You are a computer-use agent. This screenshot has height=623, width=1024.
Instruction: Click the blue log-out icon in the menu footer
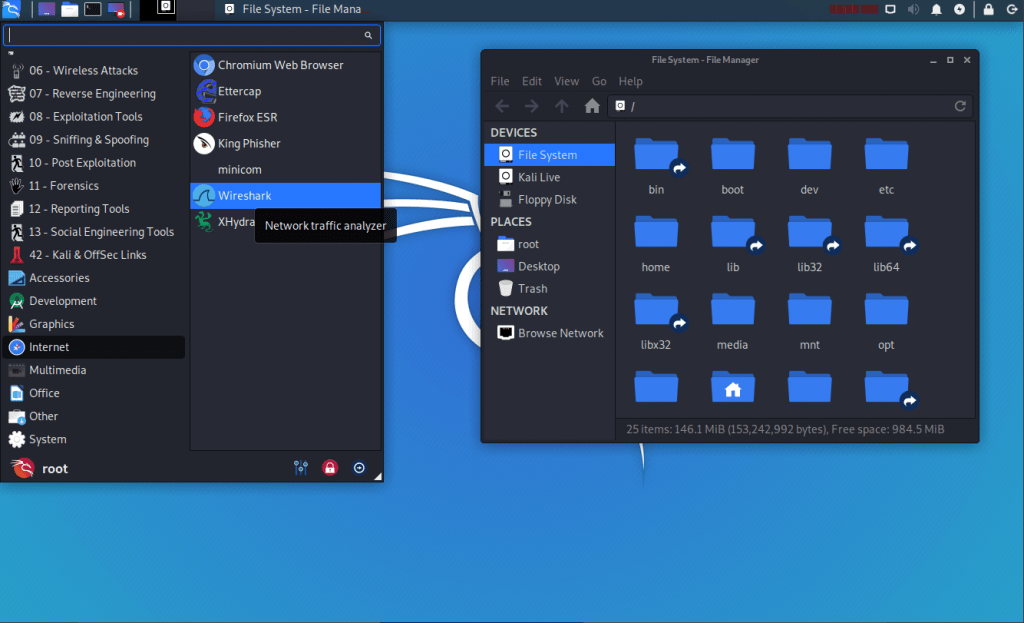pyautogui.click(x=359, y=467)
